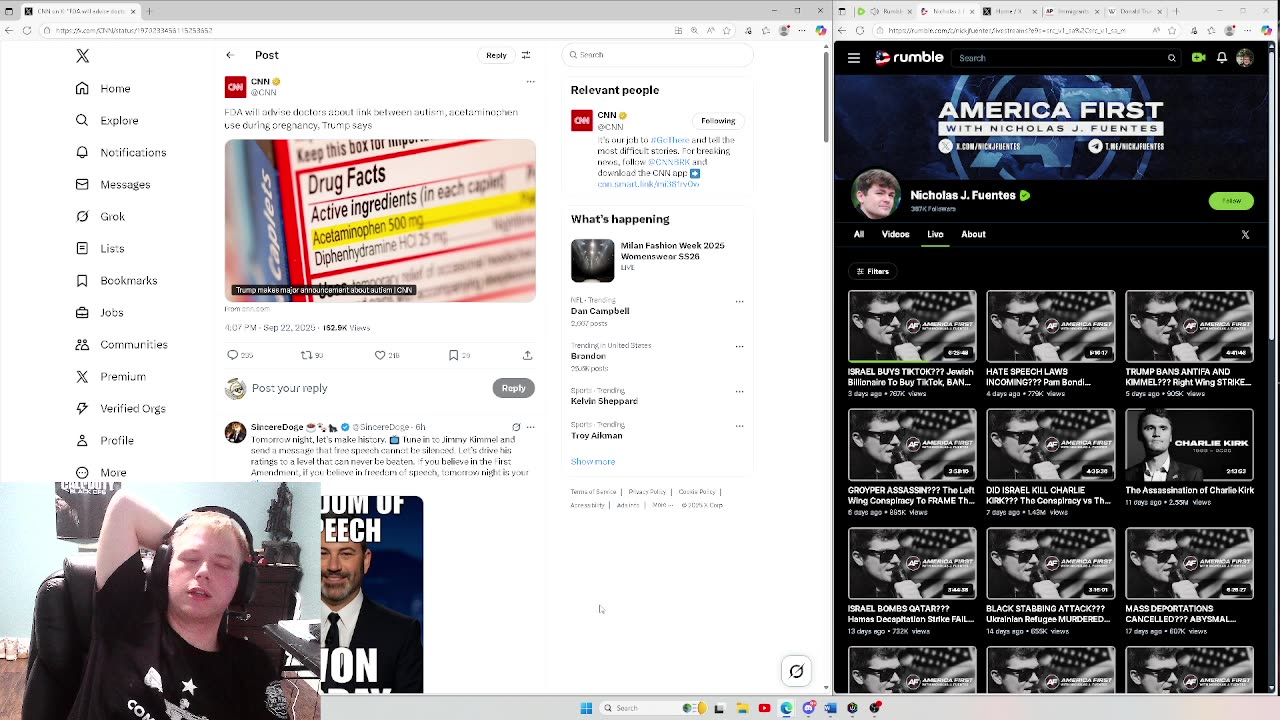The image size is (1280, 720).
Task: Open the options menu for Kelvin Sheppard trend
Action: point(739,391)
